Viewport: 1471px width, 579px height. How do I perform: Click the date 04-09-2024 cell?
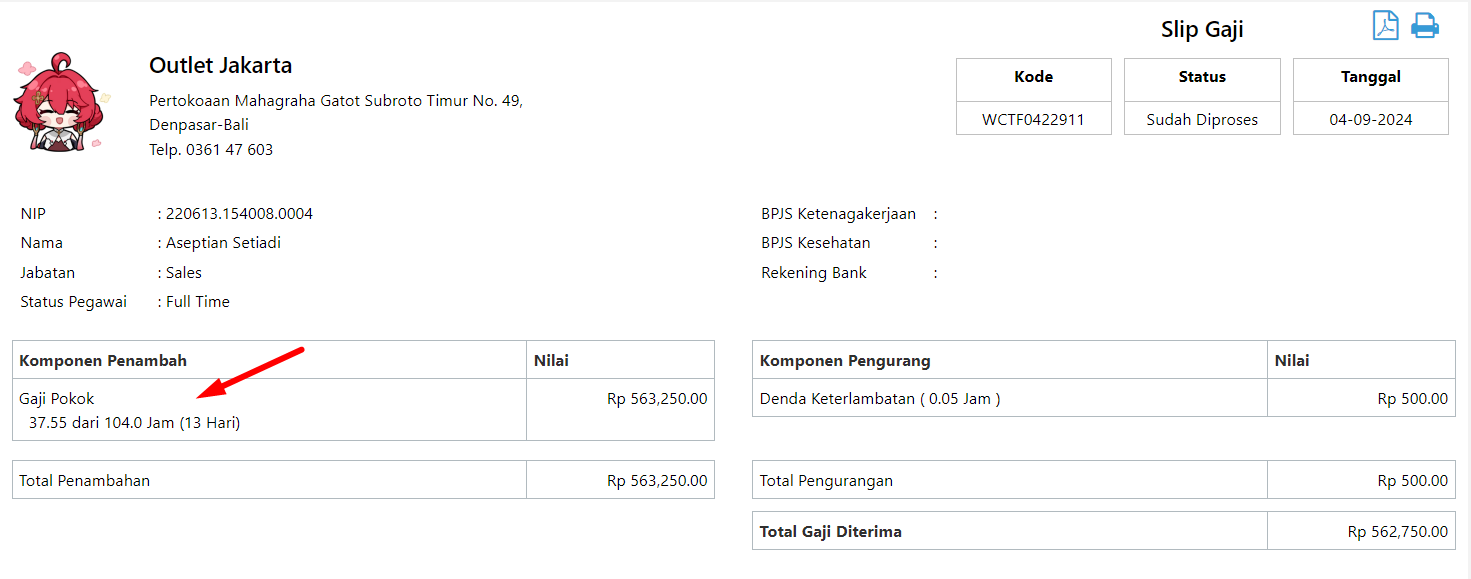coord(1371,119)
